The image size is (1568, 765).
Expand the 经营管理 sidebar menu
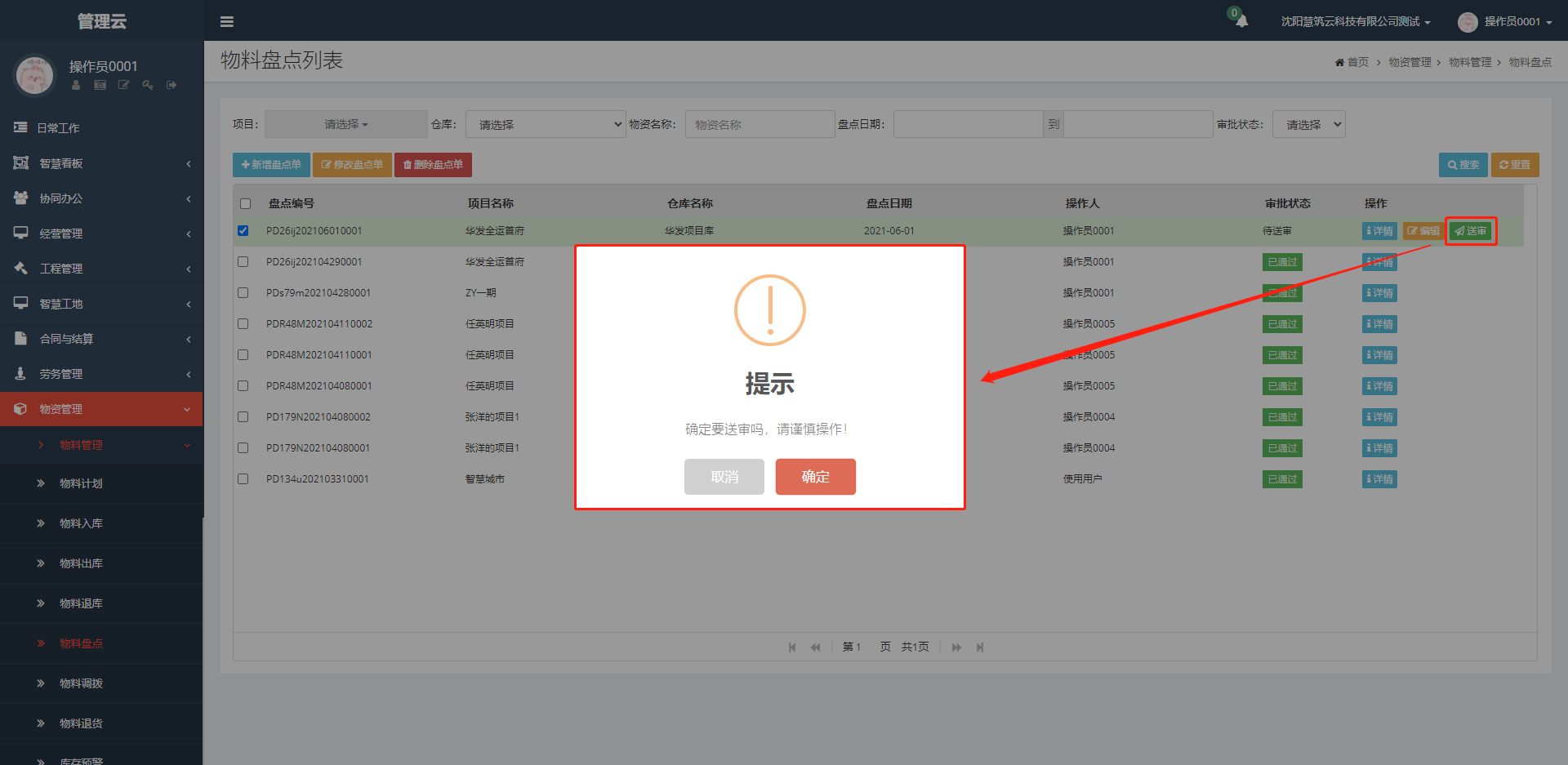tap(101, 234)
